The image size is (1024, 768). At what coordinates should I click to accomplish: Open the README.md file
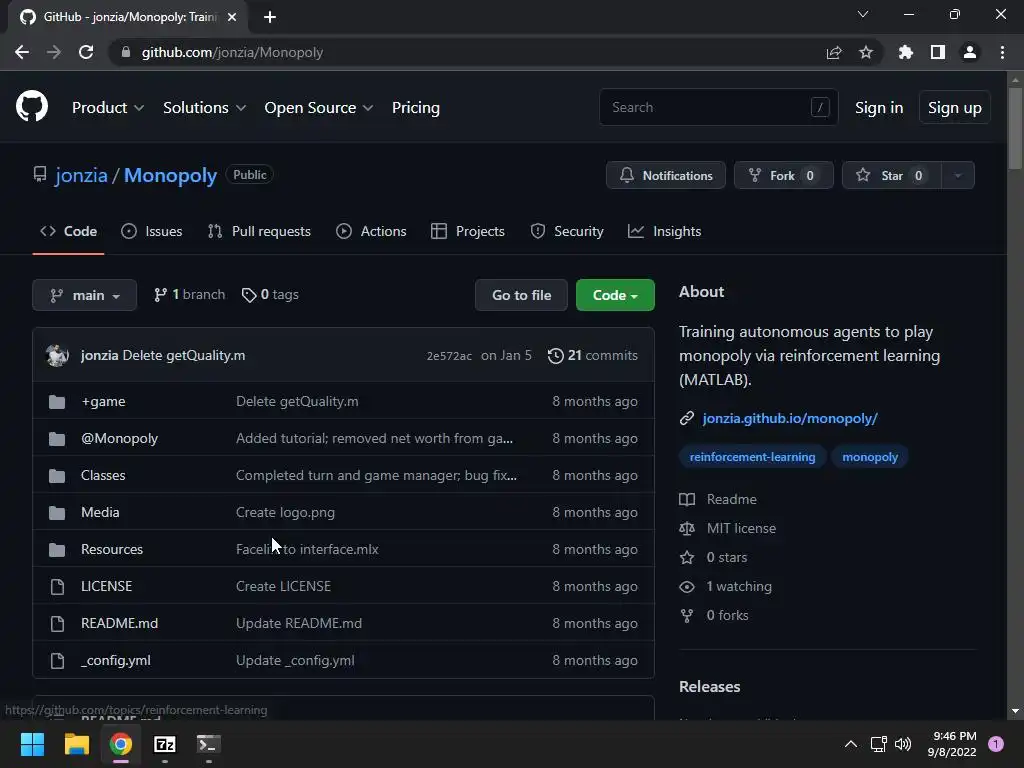click(120, 624)
